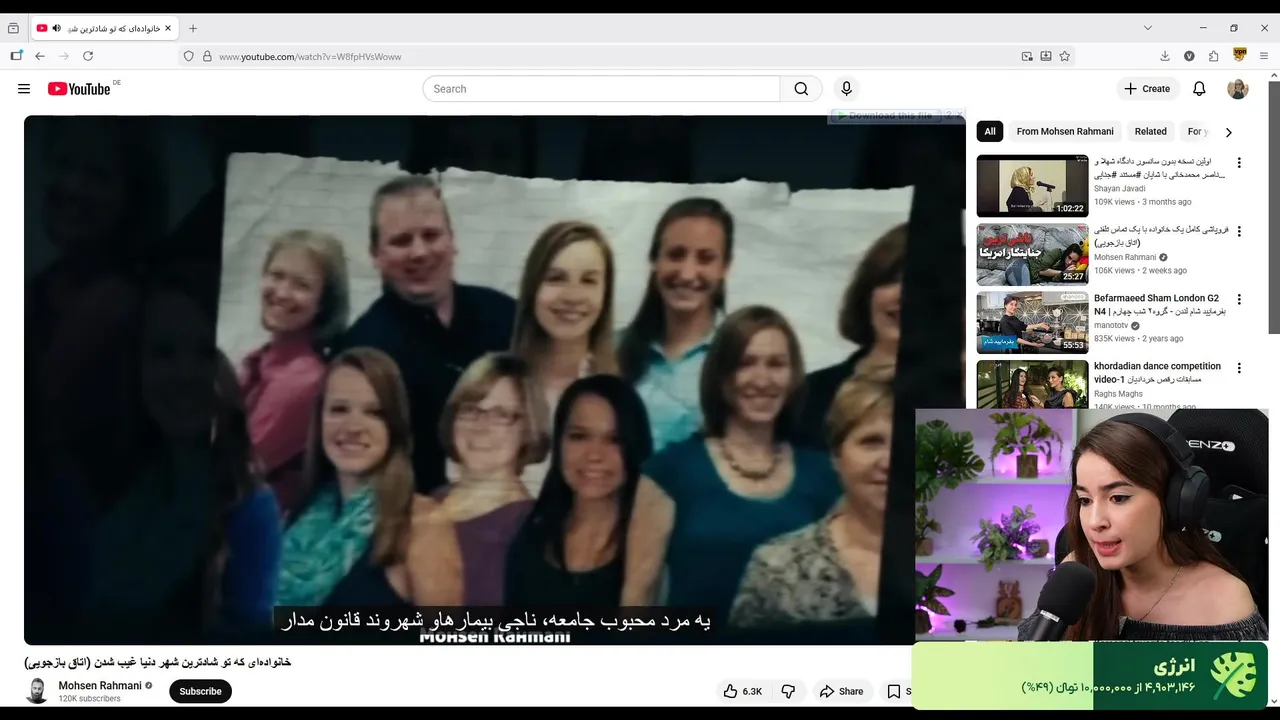Go to YouTube home via logo

(79, 89)
